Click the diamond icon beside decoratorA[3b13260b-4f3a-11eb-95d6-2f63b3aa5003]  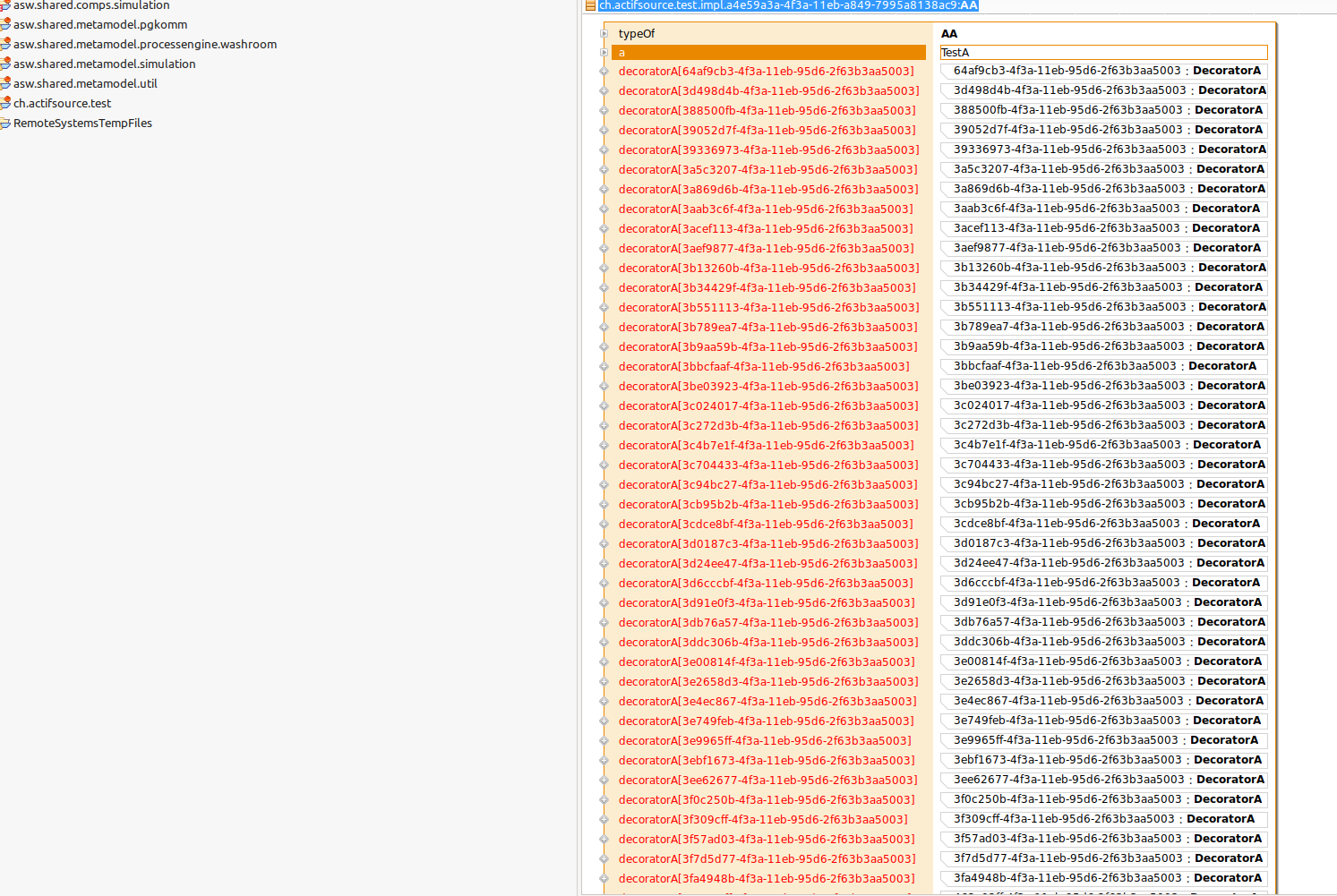click(x=605, y=268)
